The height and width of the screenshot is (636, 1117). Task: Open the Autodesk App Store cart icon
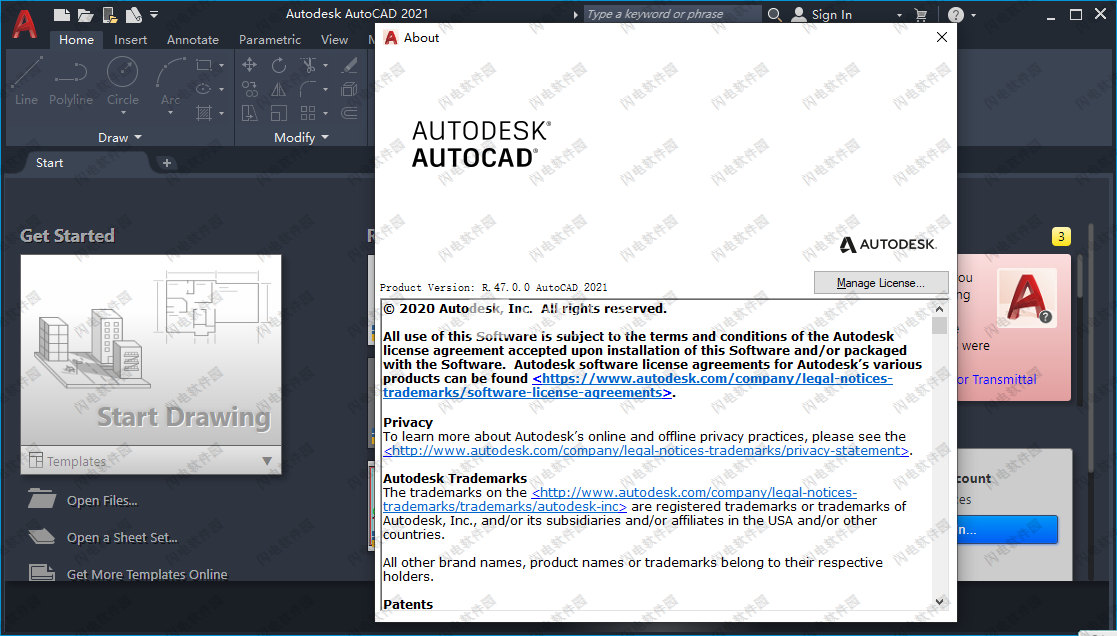point(920,14)
